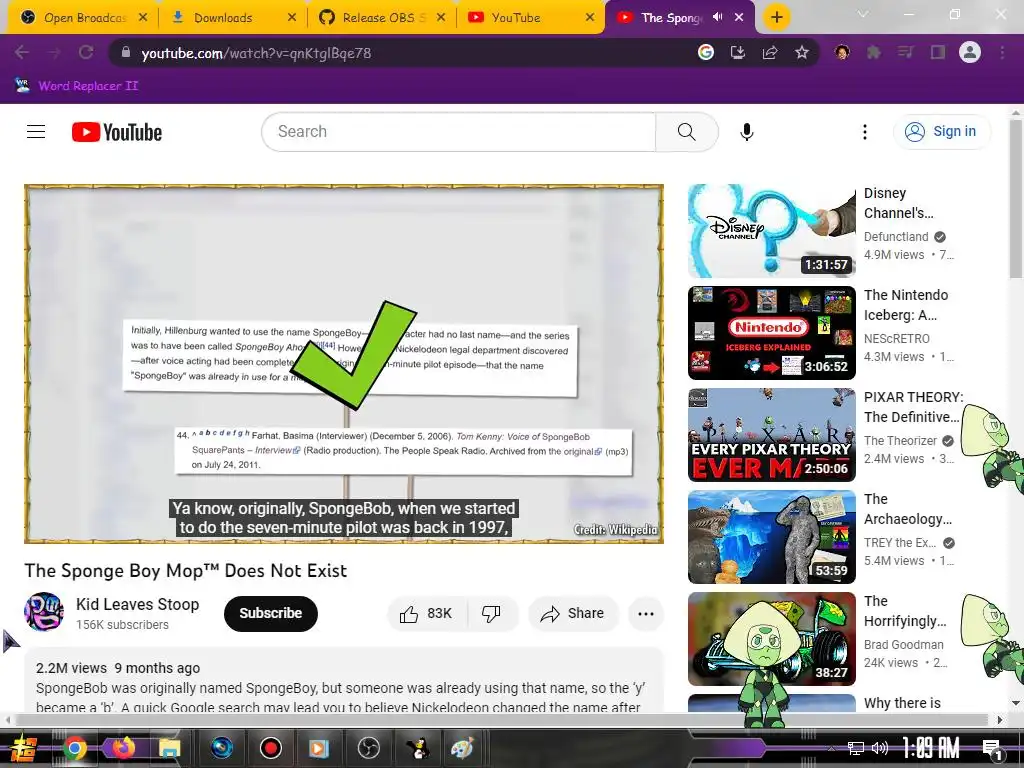Screen dimensions: 1024x768
Task: Mute the audio on the Sponge tab
Action: click(718, 18)
